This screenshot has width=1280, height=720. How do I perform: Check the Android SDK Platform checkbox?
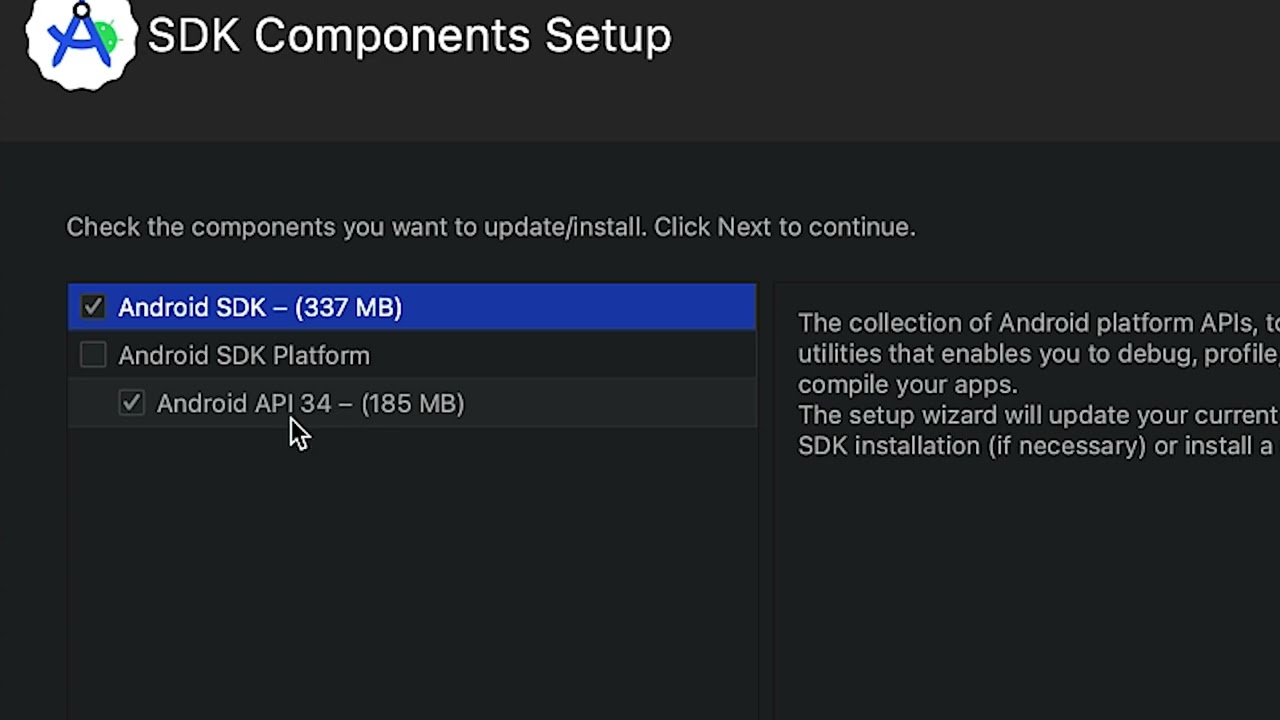[93, 355]
